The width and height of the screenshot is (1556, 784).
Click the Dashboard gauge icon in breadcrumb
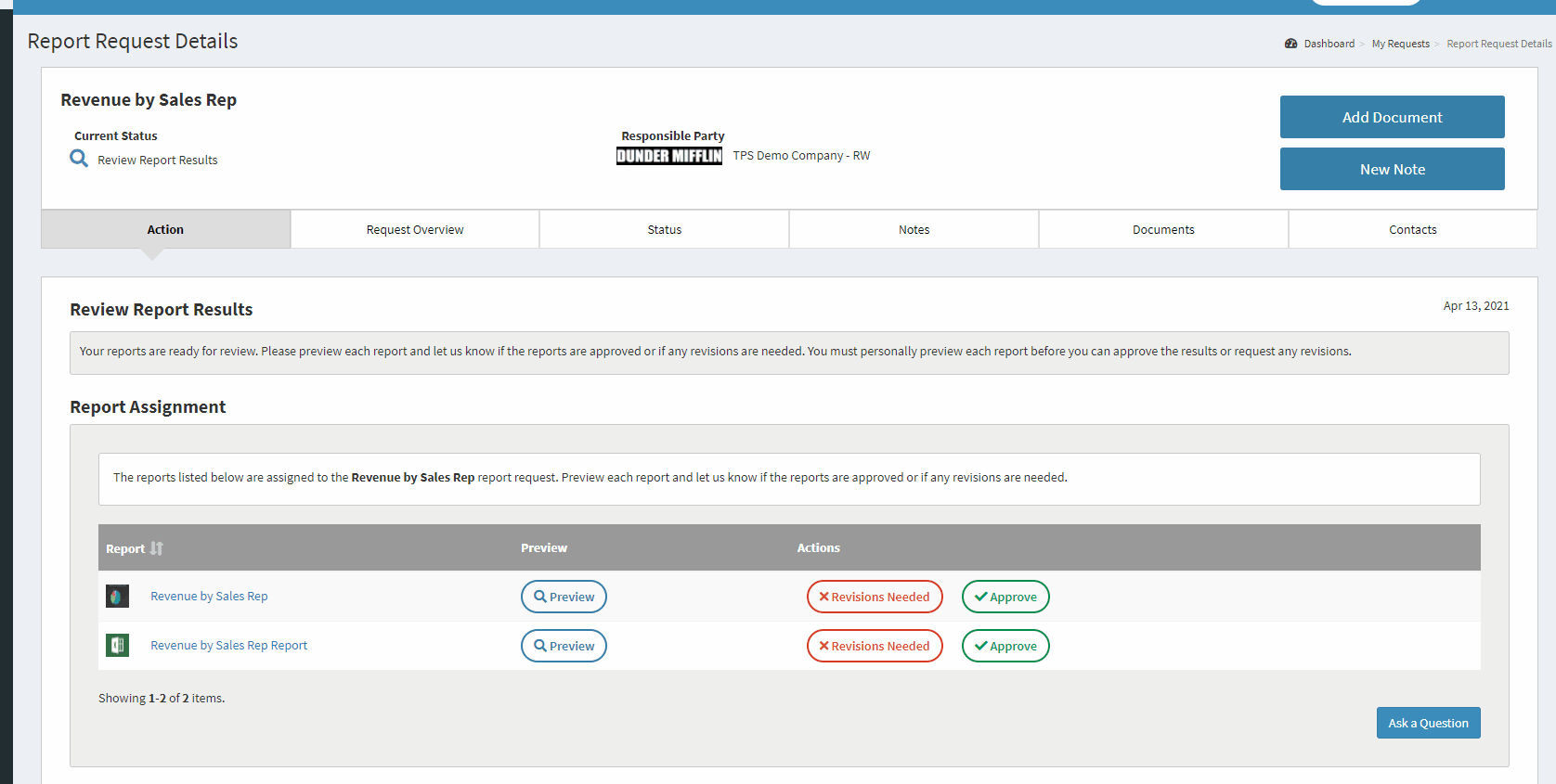click(1290, 44)
